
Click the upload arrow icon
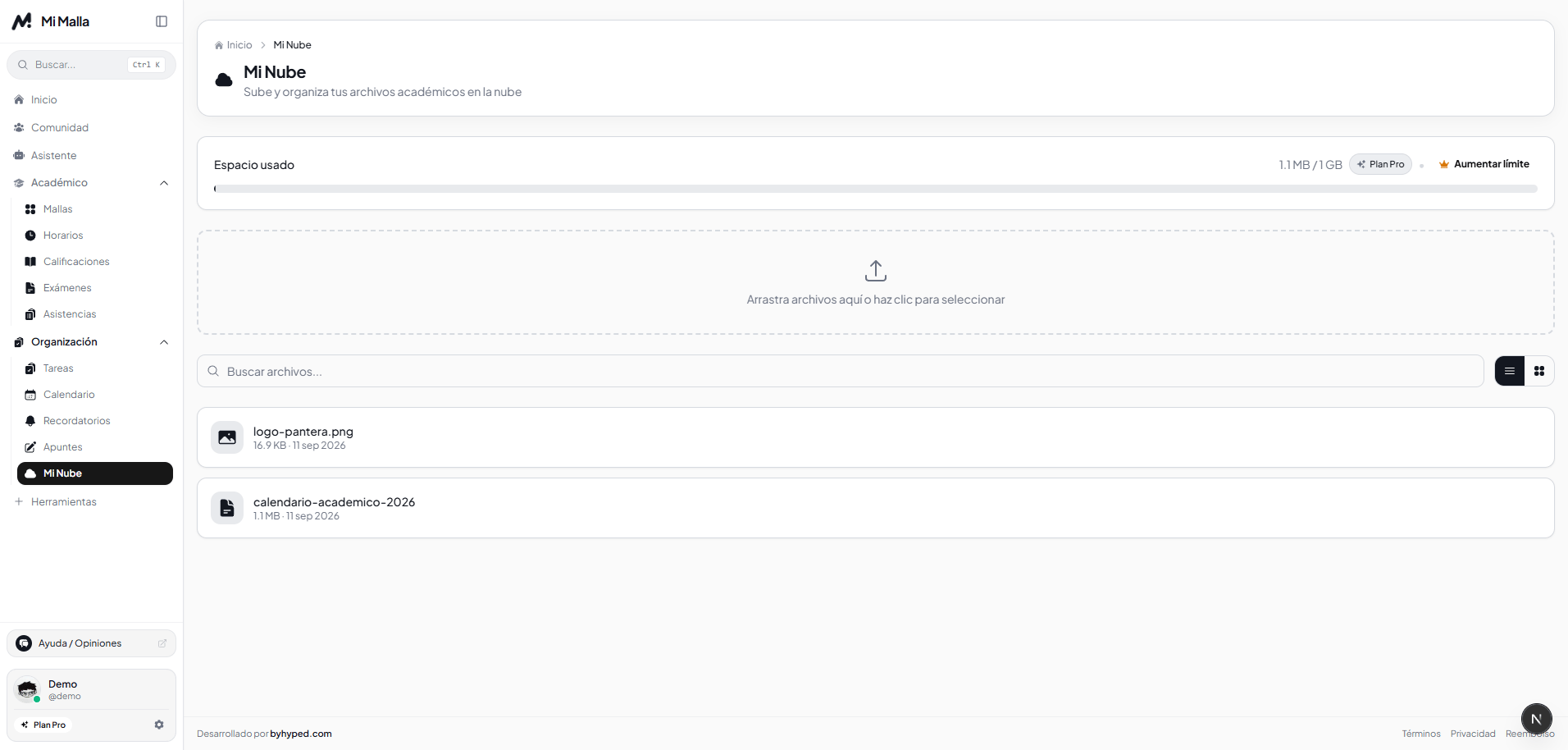[x=876, y=271]
